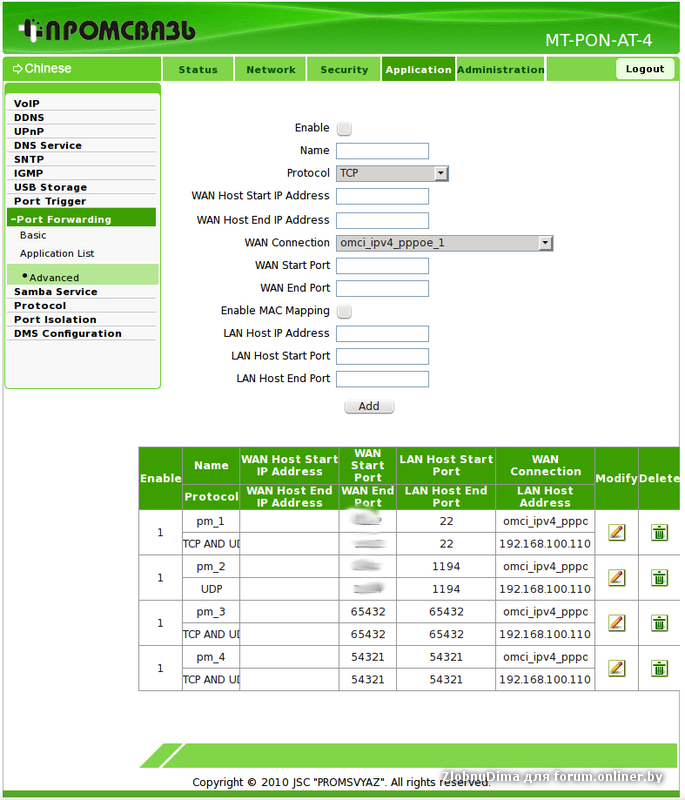Image resolution: width=685 pixels, height=800 pixels.
Task: Click the Promsvyaz logo in header
Action: (x=107, y=30)
